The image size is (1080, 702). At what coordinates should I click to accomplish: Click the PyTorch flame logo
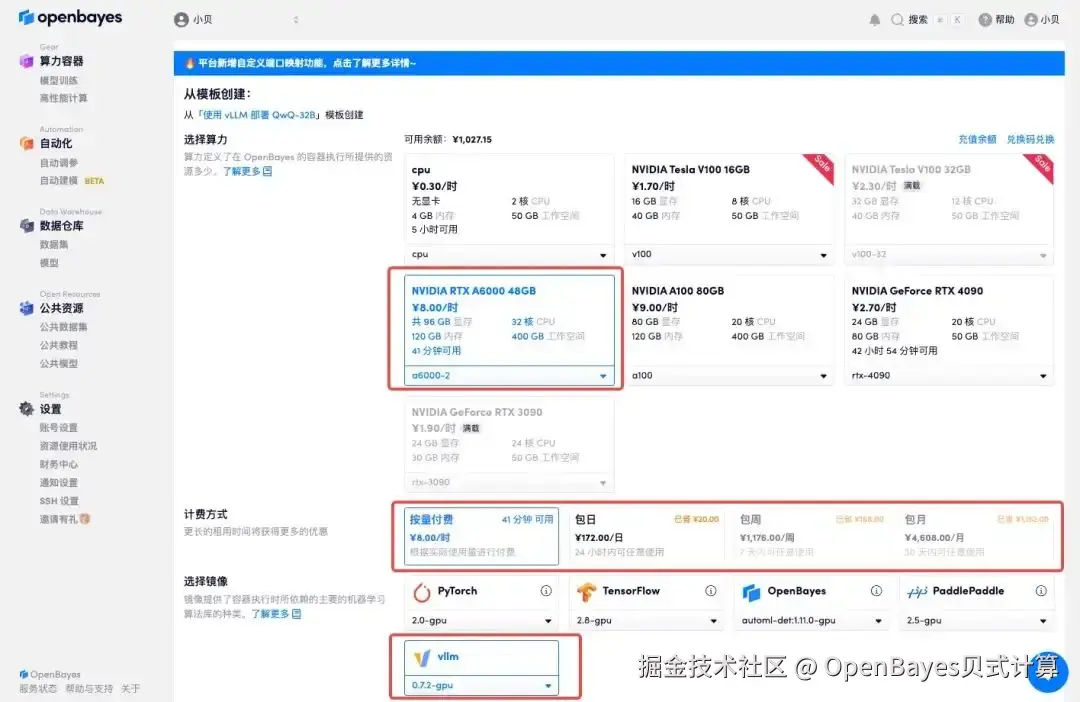pos(422,592)
